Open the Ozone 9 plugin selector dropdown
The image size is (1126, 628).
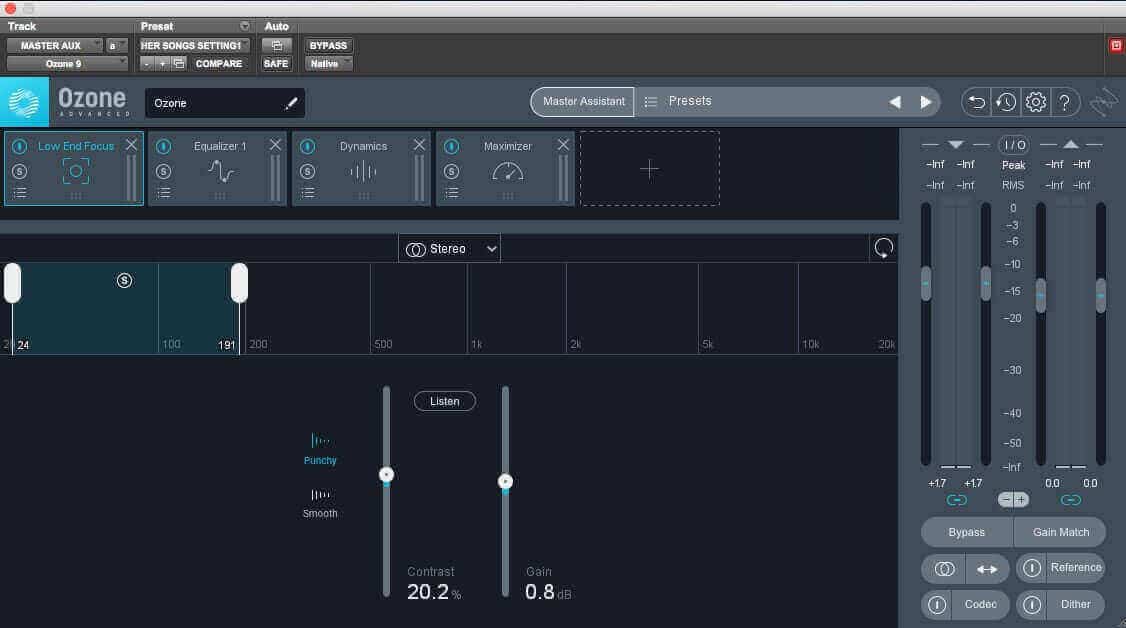(x=67, y=64)
